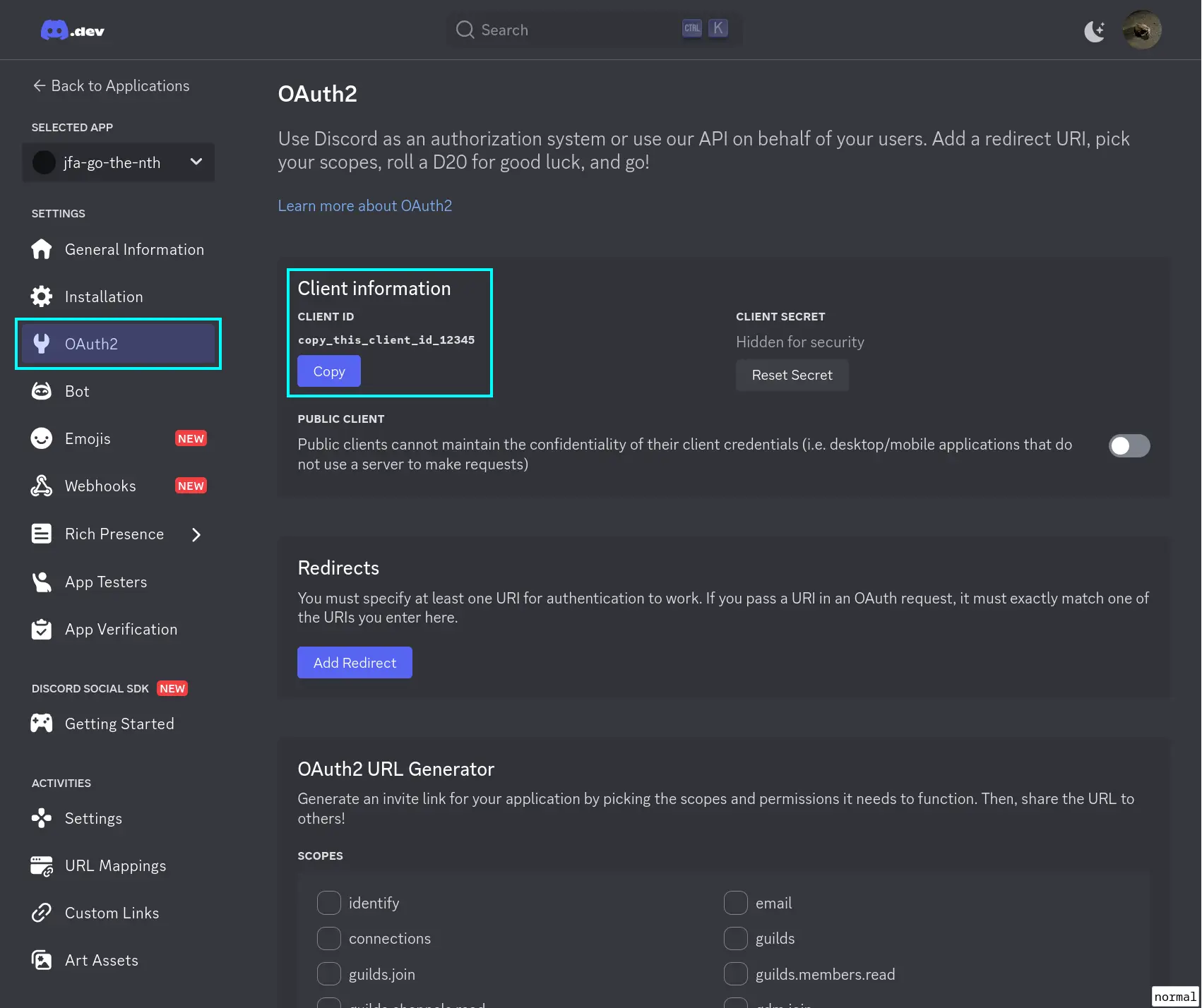Open the Webhooks page
This screenshot has height=1008, width=1202.
119,486
